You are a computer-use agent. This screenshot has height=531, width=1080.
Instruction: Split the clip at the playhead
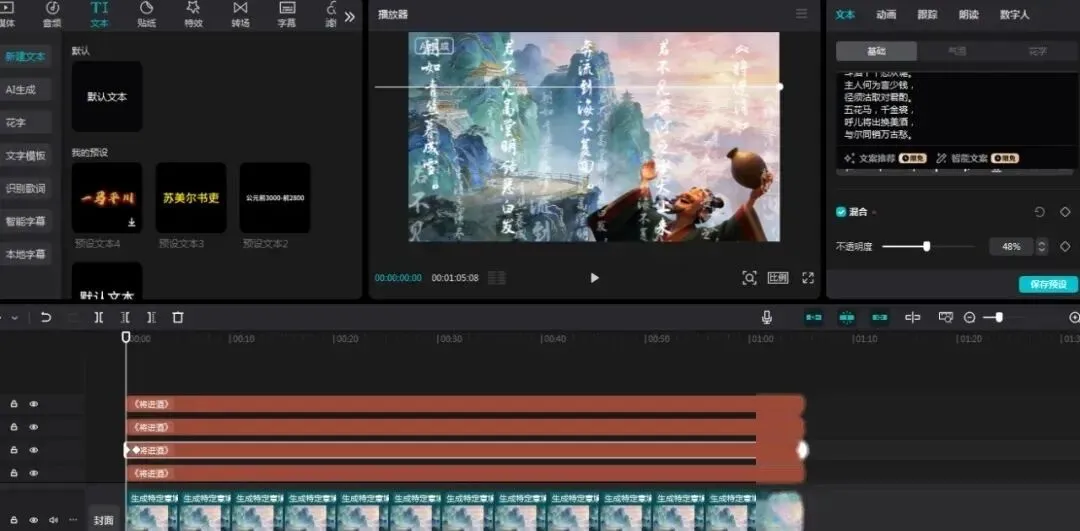(x=98, y=317)
